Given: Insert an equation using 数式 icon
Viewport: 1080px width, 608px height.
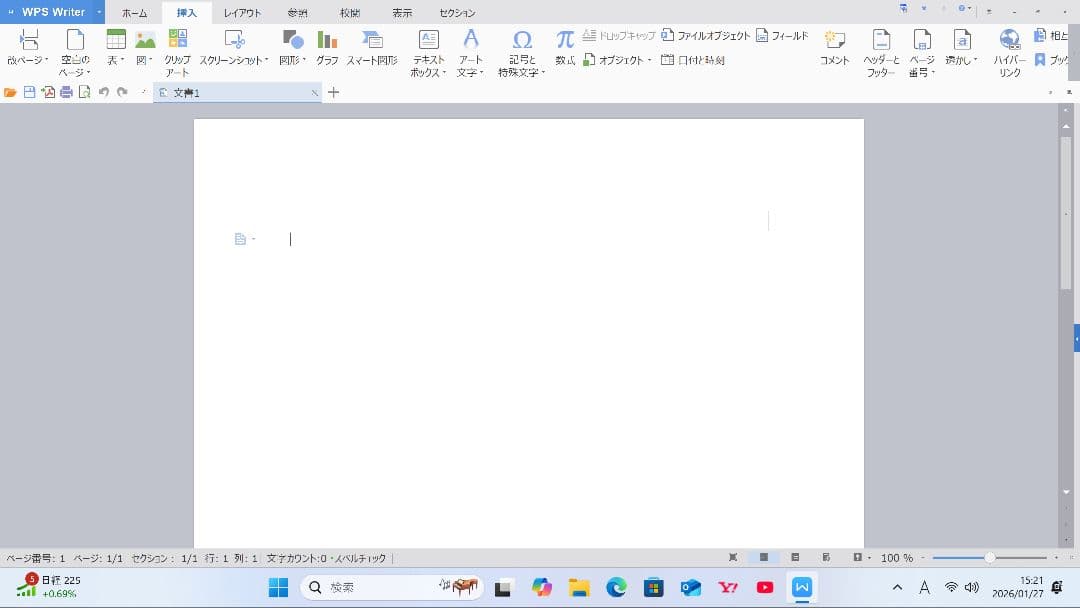Looking at the screenshot, I should point(565,47).
